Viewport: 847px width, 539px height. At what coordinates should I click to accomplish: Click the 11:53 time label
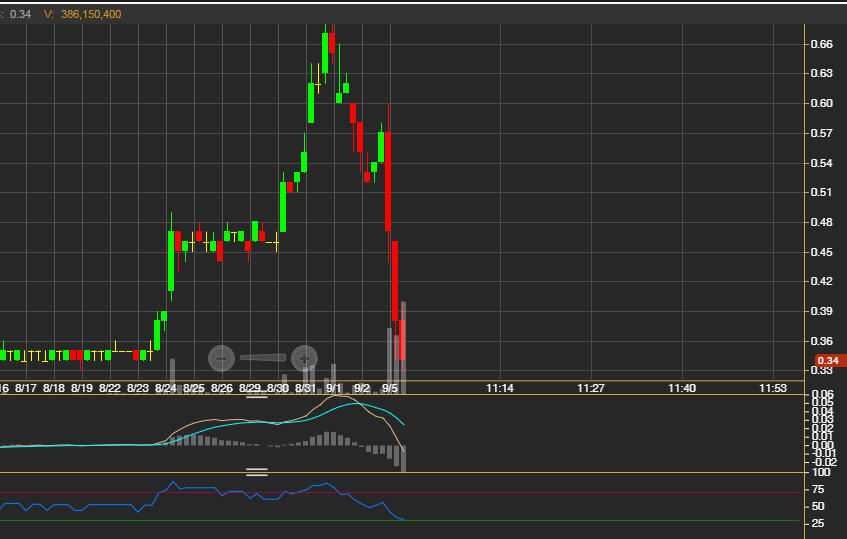pos(773,388)
